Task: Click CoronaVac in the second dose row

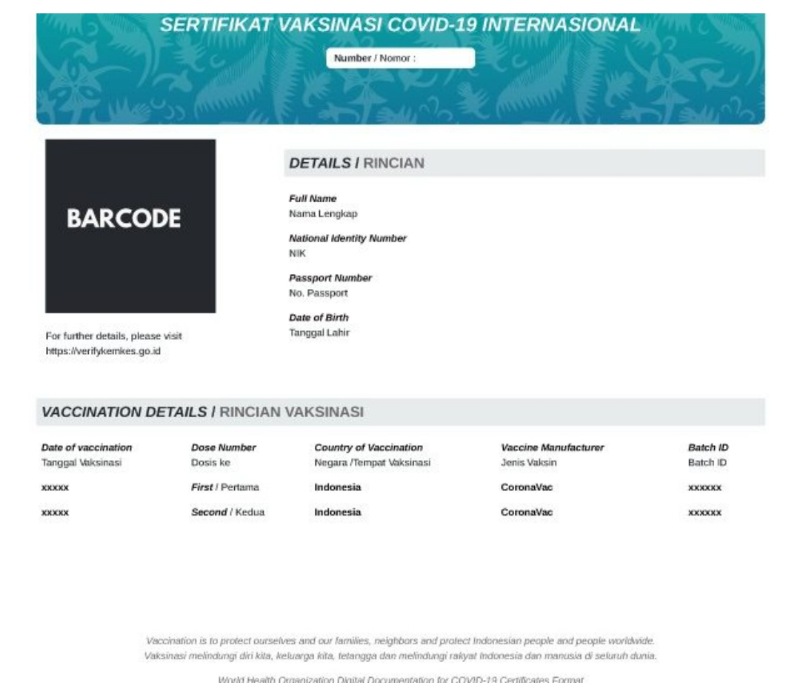Action: coord(527,512)
